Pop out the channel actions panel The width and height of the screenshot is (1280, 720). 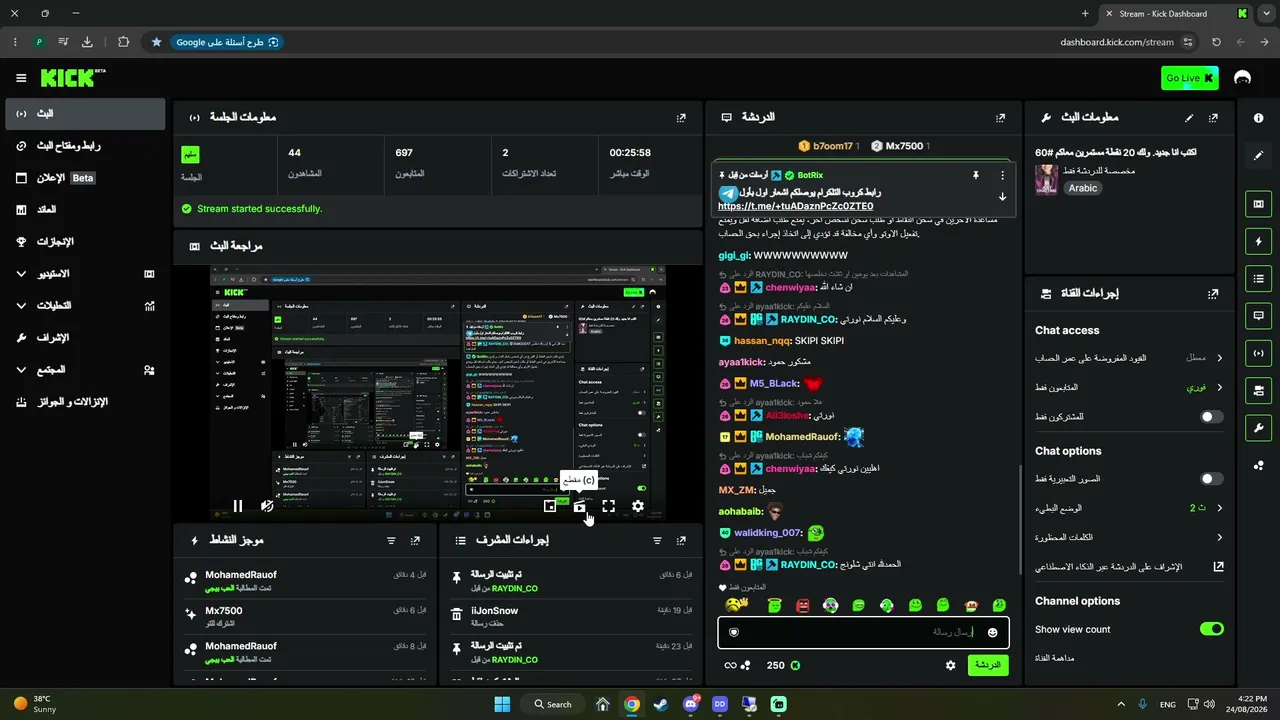1213,294
